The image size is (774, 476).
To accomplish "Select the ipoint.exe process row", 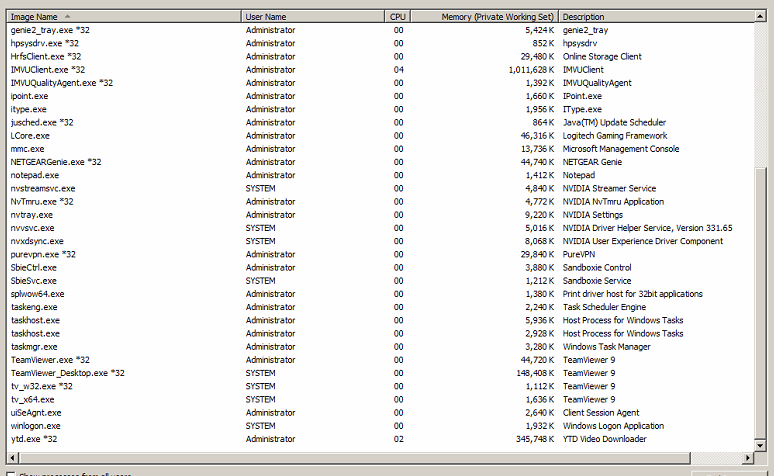I will click(380, 96).
